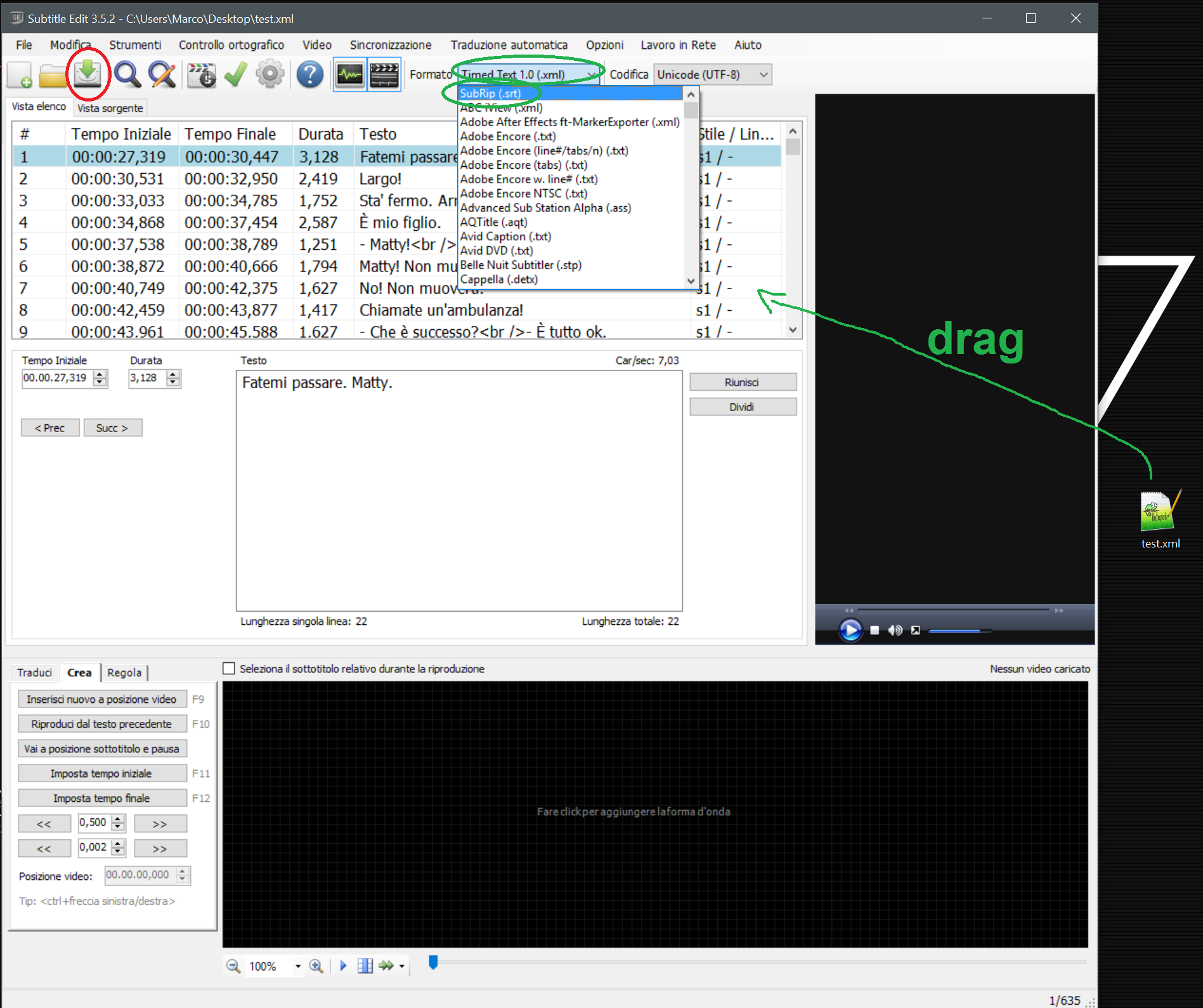Create a new subtitle file with toolbar icon

click(x=20, y=75)
